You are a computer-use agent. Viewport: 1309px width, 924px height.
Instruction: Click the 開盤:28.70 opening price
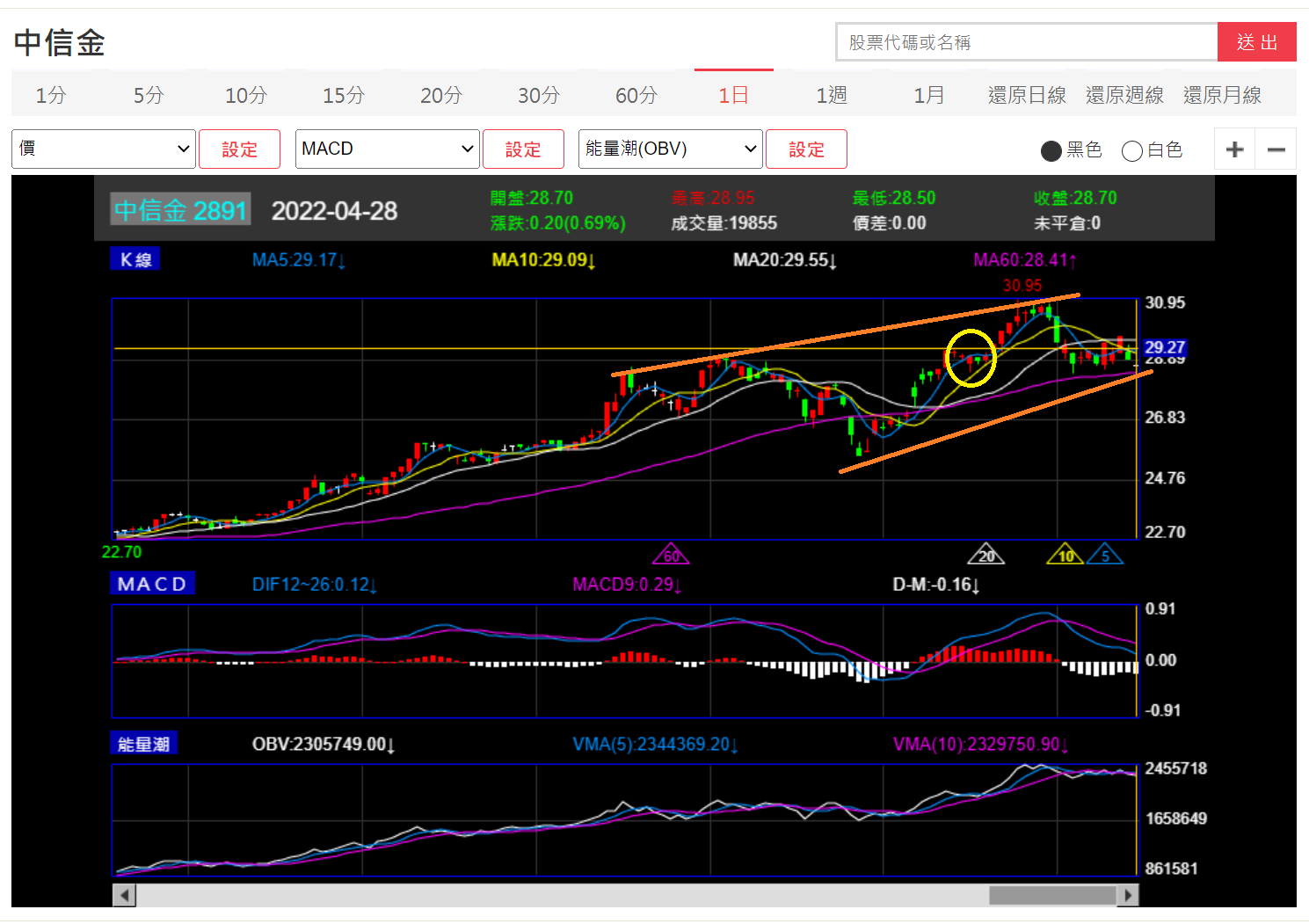pos(531,198)
